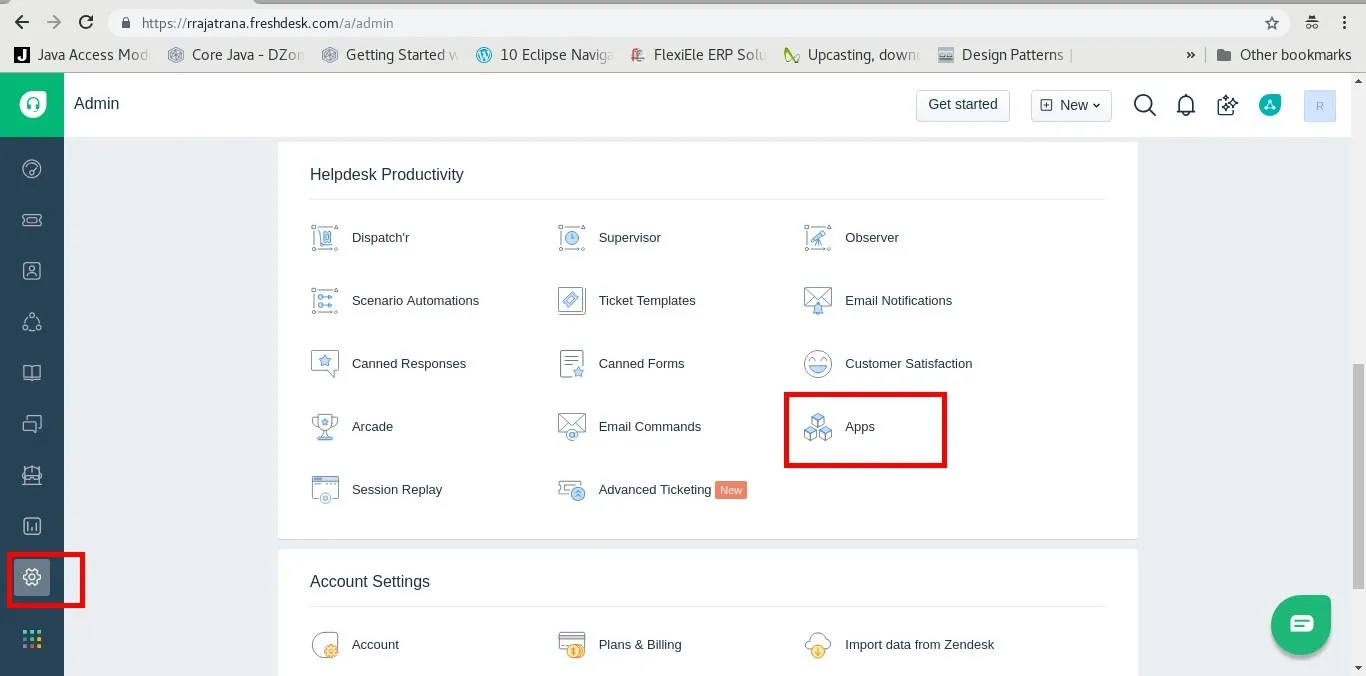Screen dimensions: 1366x676
Task: Click the Observer telescope icon
Action: point(818,238)
